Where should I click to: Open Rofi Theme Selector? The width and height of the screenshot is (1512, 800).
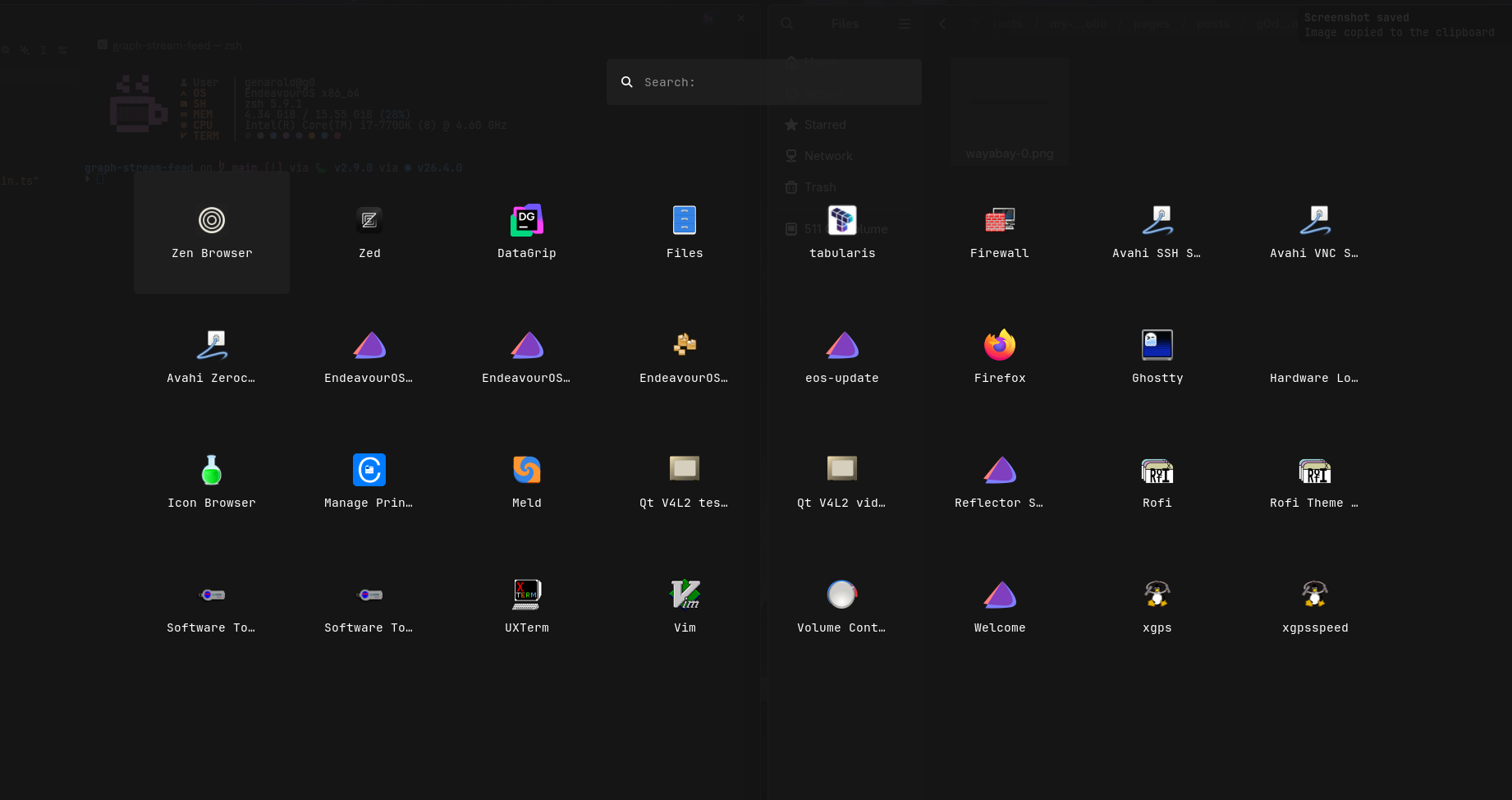coord(1315,483)
